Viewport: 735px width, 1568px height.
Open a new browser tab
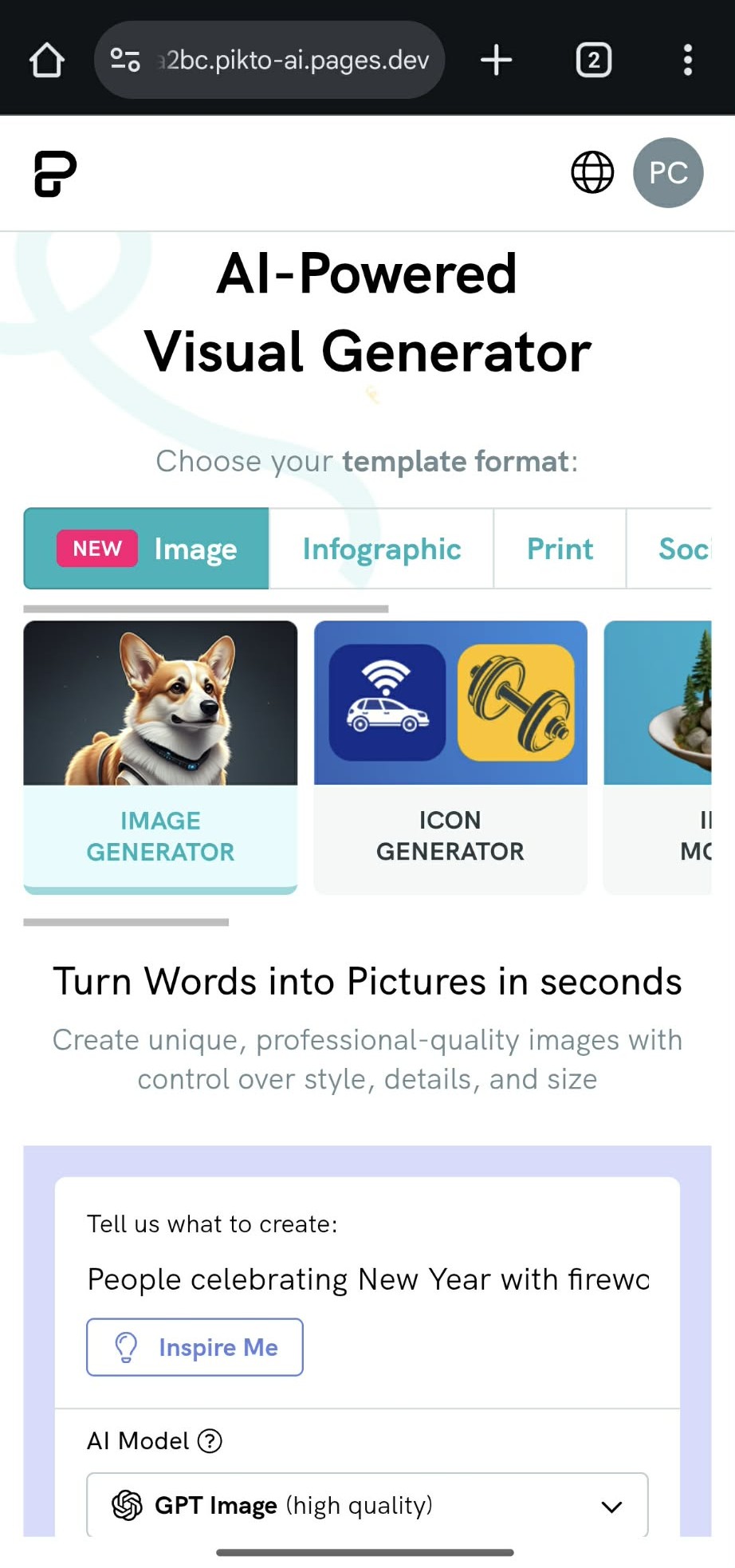coord(496,60)
